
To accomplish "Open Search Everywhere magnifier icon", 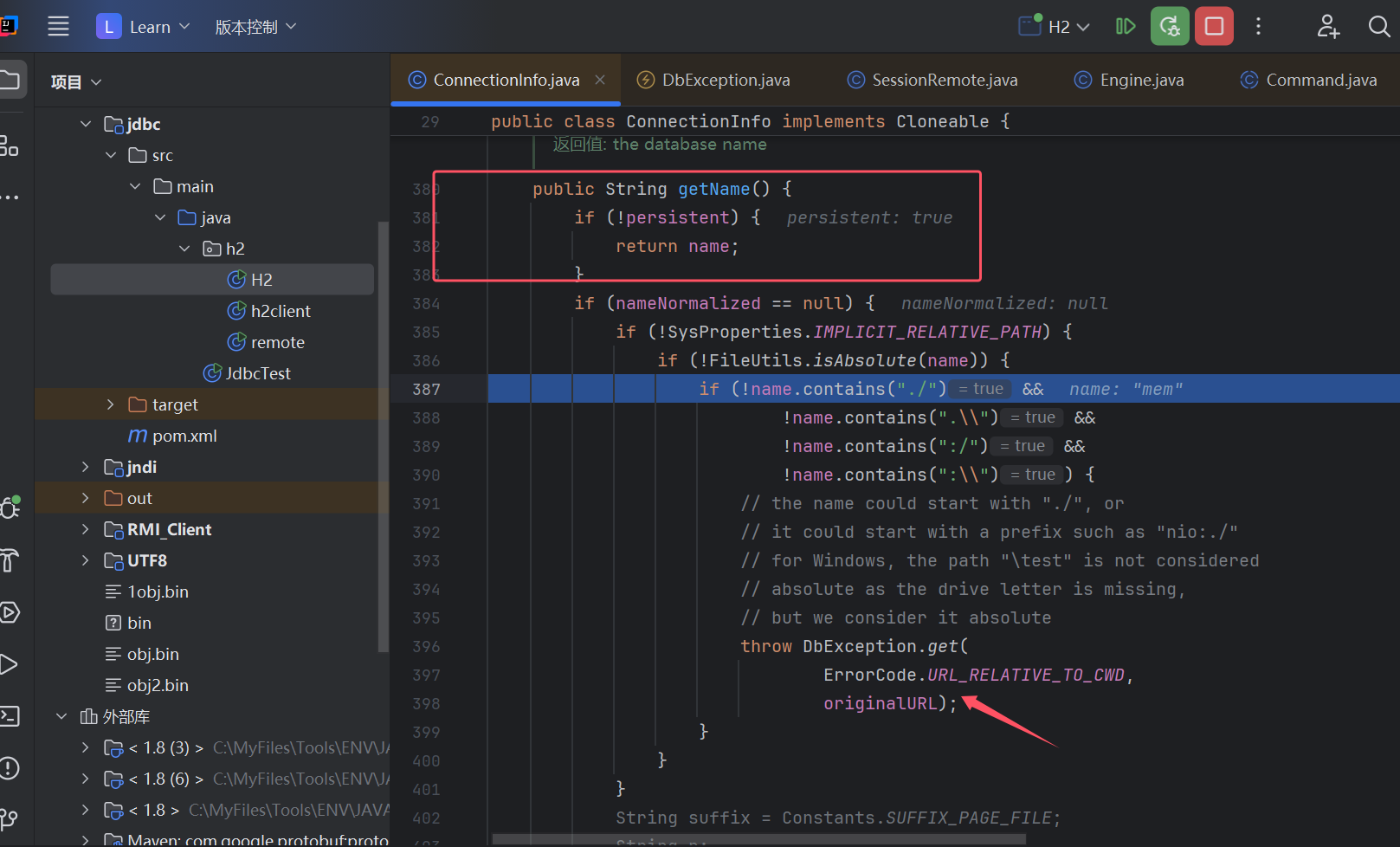I will click(x=1379, y=26).
